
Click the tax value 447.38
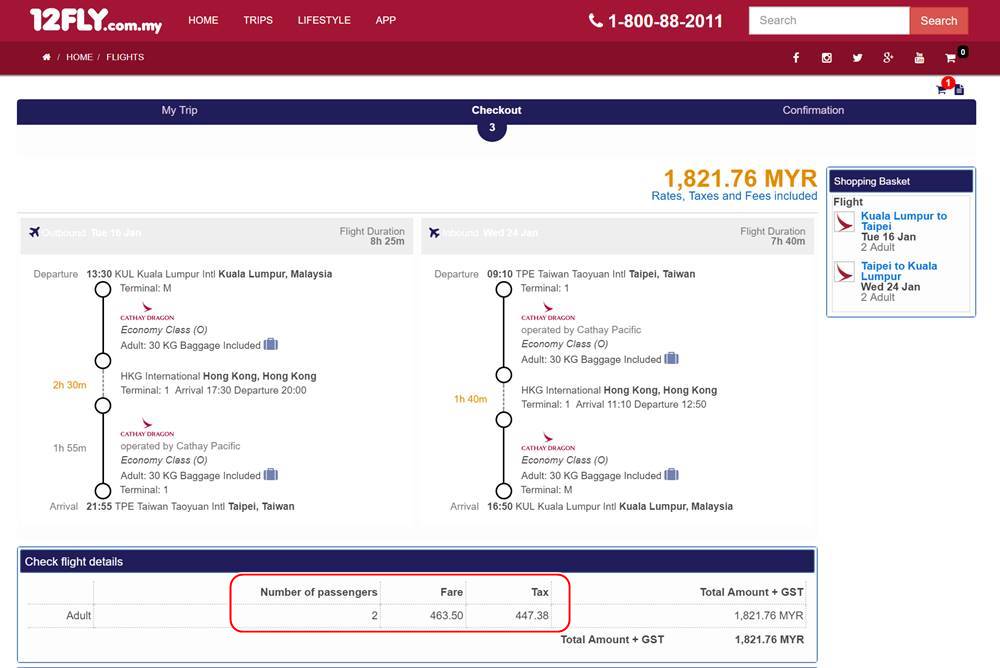pyautogui.click(x=532, y=616)
